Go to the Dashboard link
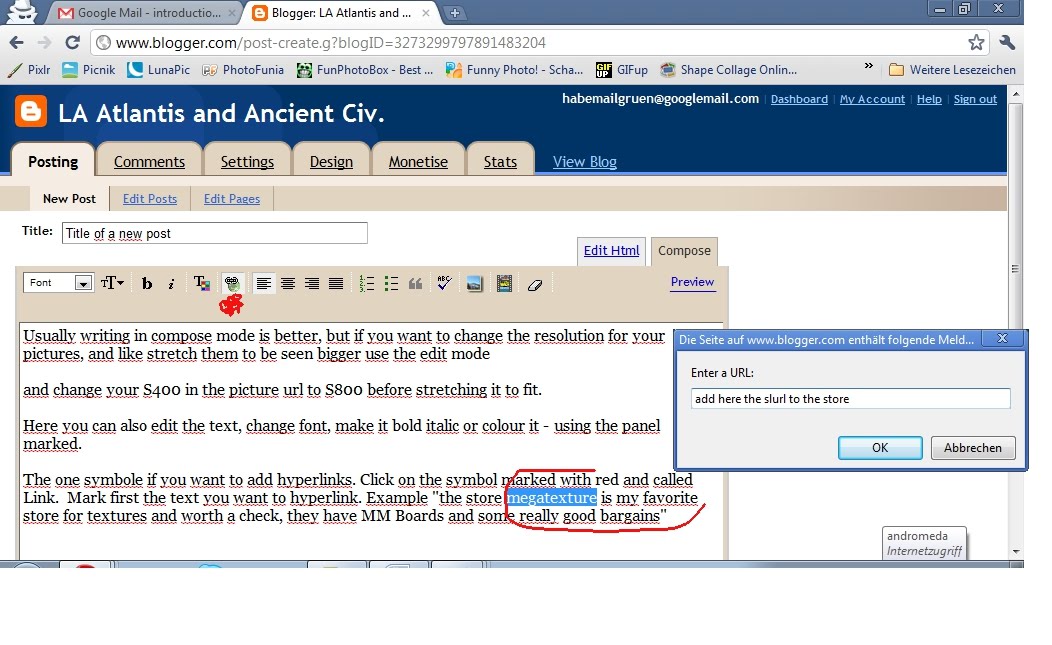The height and width of the screenshot is (645, 1052). pos(799,99)
